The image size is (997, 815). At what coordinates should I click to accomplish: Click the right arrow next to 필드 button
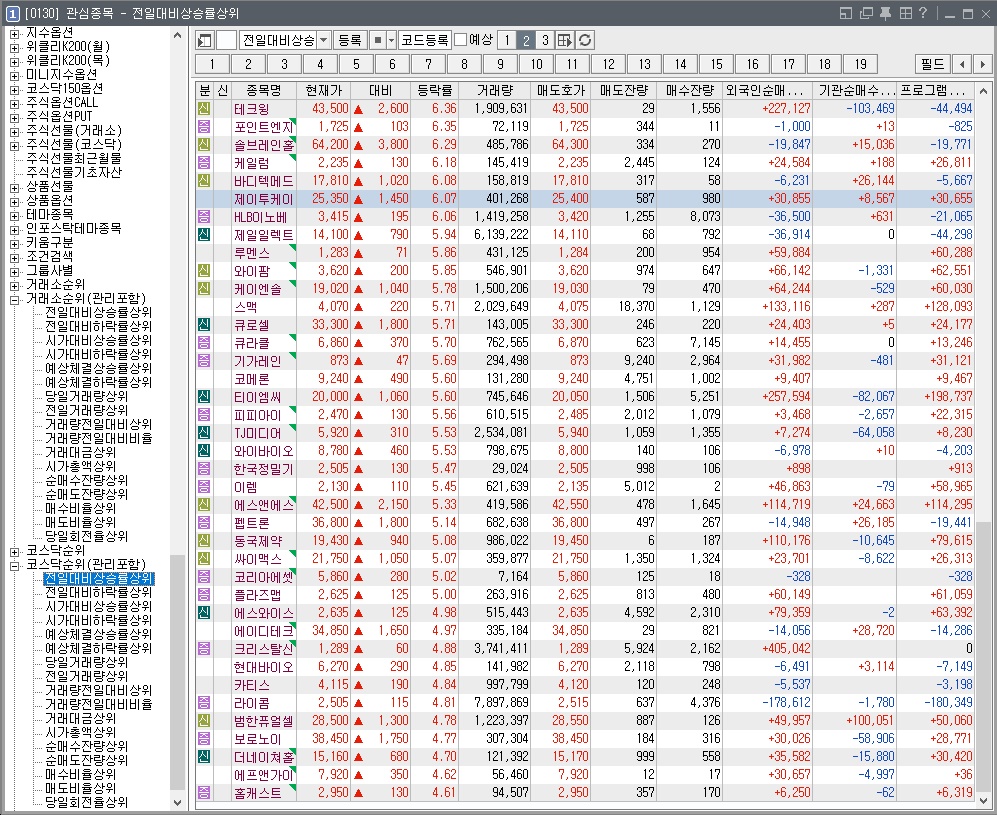click(x=983, y=64)
